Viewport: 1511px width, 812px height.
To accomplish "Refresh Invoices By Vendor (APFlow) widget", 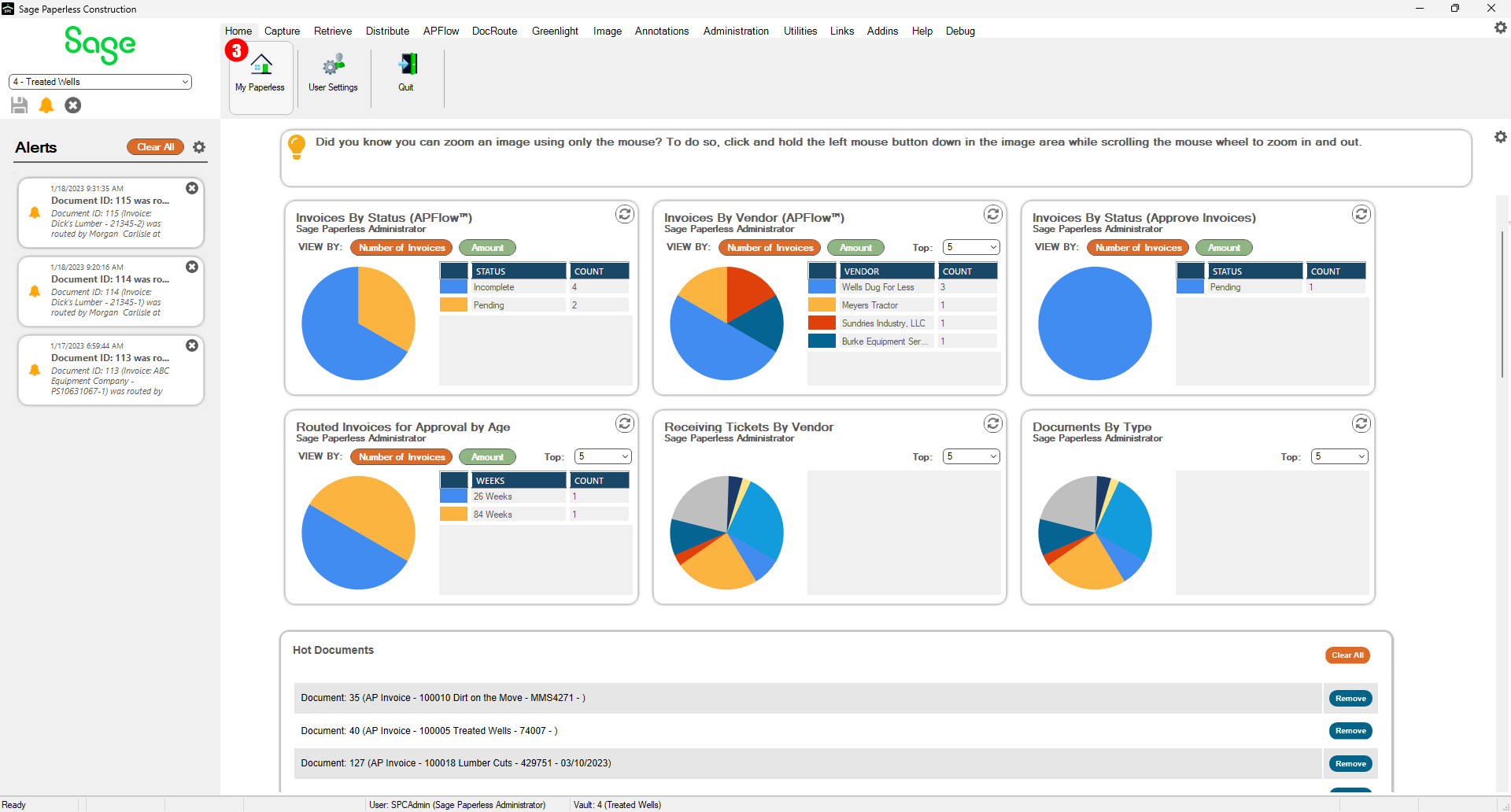I will coord(993,214).
